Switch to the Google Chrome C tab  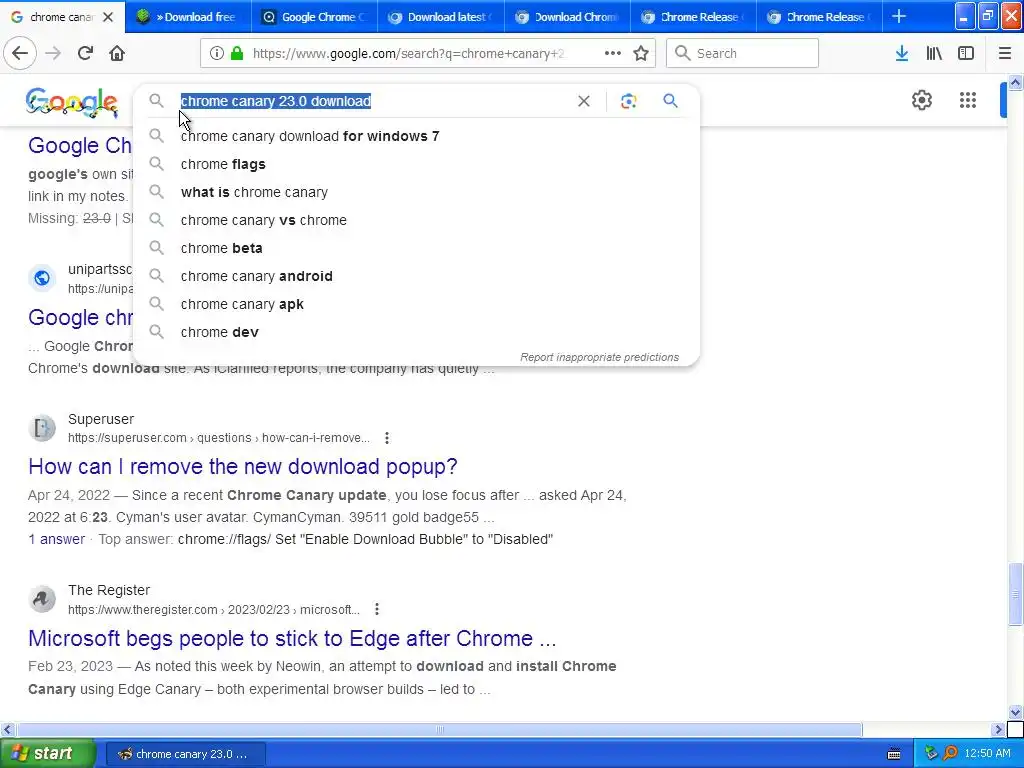(315, 17)
